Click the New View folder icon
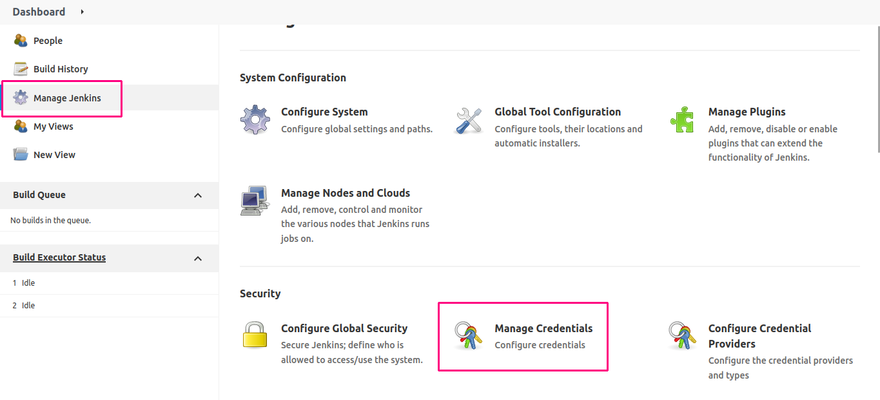Image resolution: width=880 pixels, height=400 pixels. (x=21, y=155)
